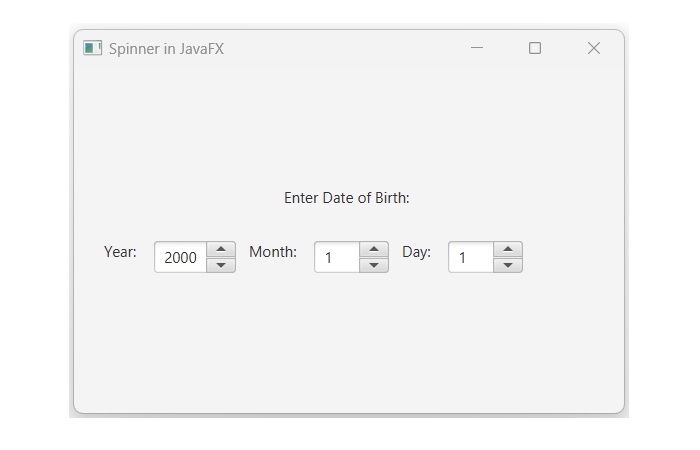Maximize the Spinner in JavaFX window
This screenshot has width=700, height=450.
point(535,48)
